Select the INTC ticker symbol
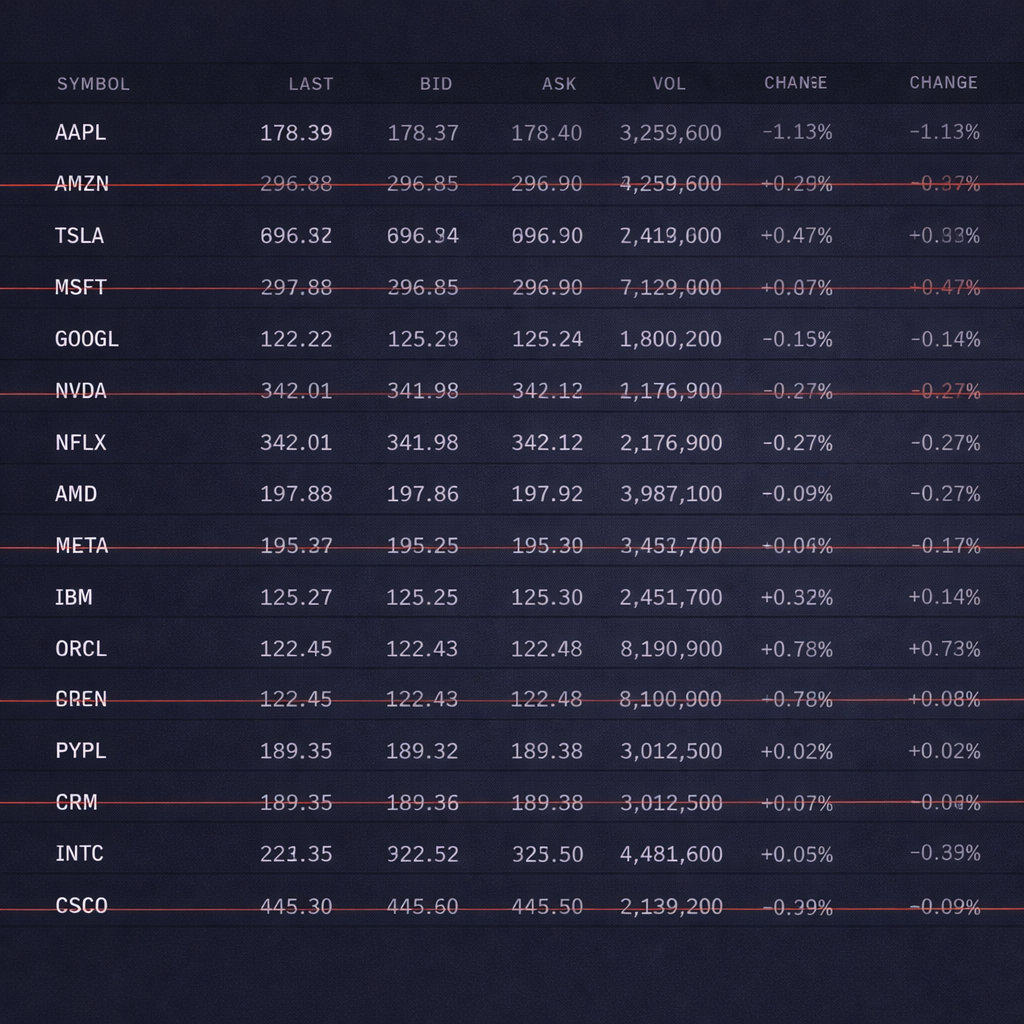Image resolution: width=1024 pixels, height=1024 pixels. click(x=79, y=854)
